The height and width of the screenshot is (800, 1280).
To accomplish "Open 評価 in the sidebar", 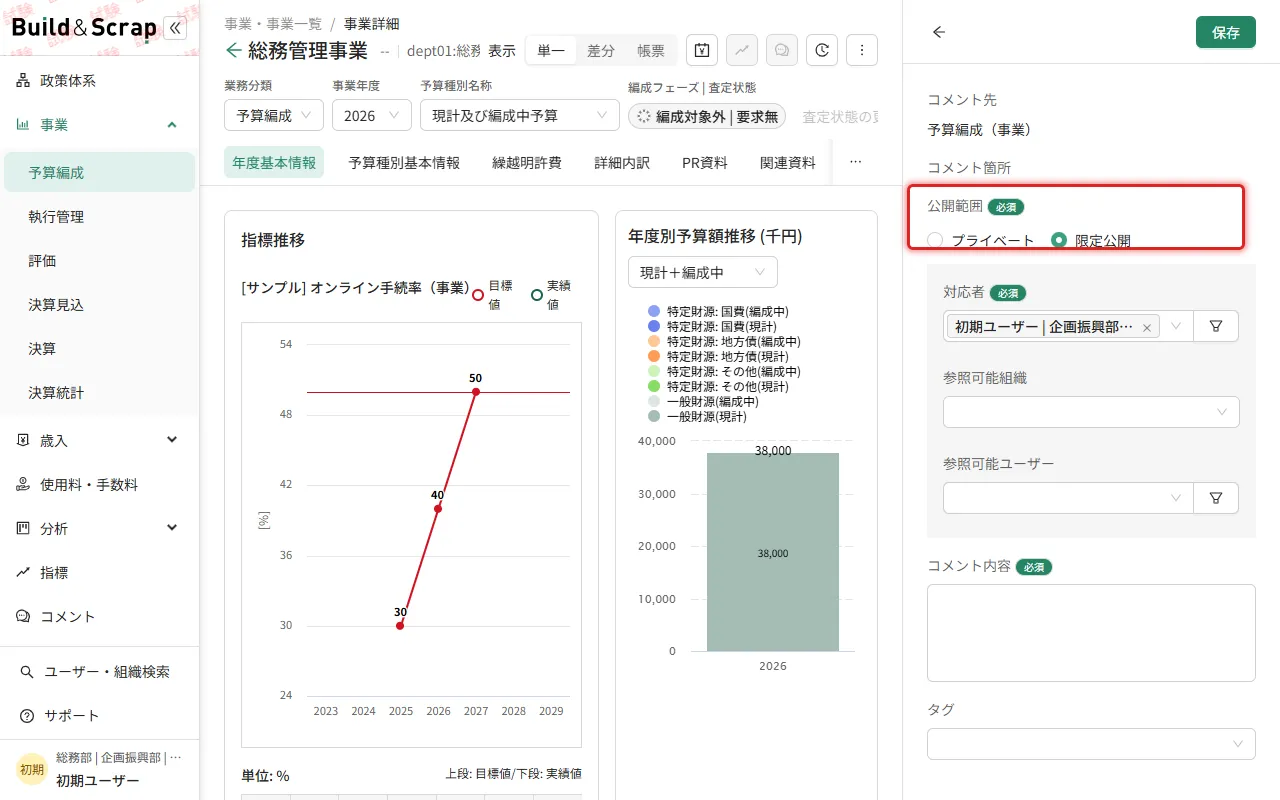I will 99,260.
